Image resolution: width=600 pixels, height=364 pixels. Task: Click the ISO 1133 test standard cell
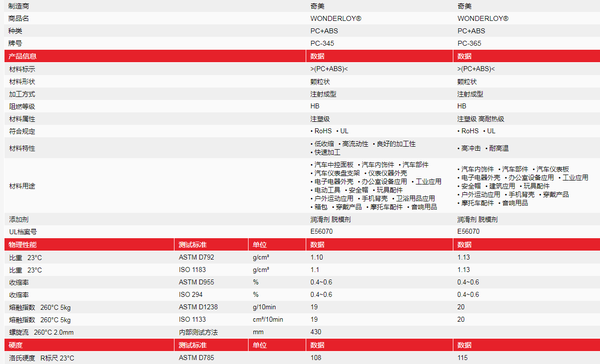tap(192, 319)
